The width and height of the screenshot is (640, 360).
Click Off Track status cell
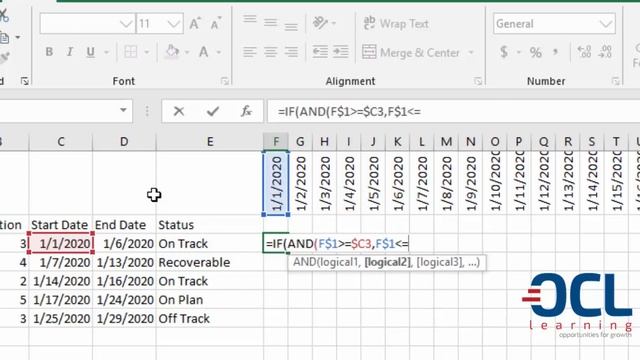(210, 319)
